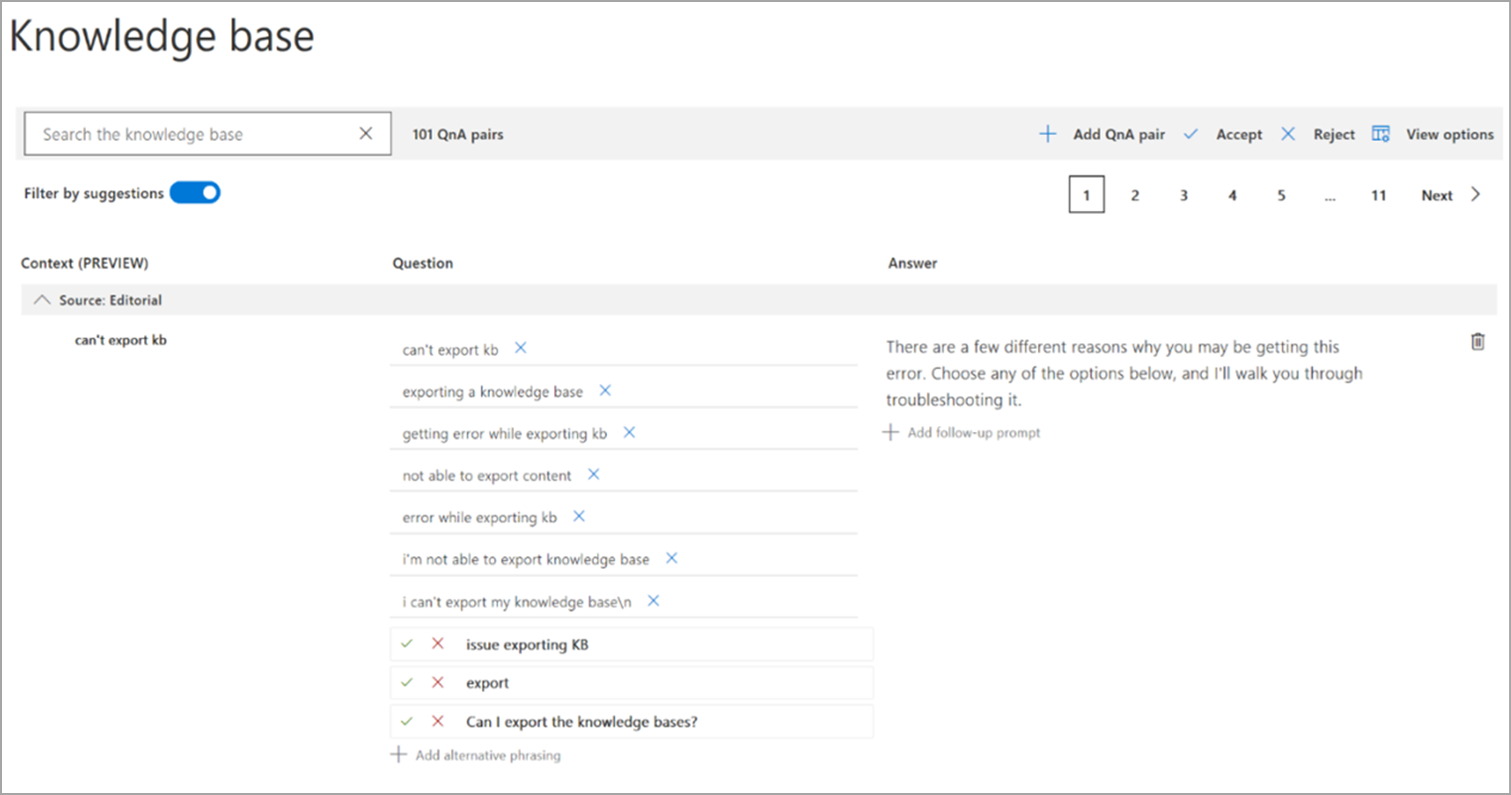Turn off Filter by suggestions toggle
The width and height of the screenshot is (1511, 795).
coord(195,193)
